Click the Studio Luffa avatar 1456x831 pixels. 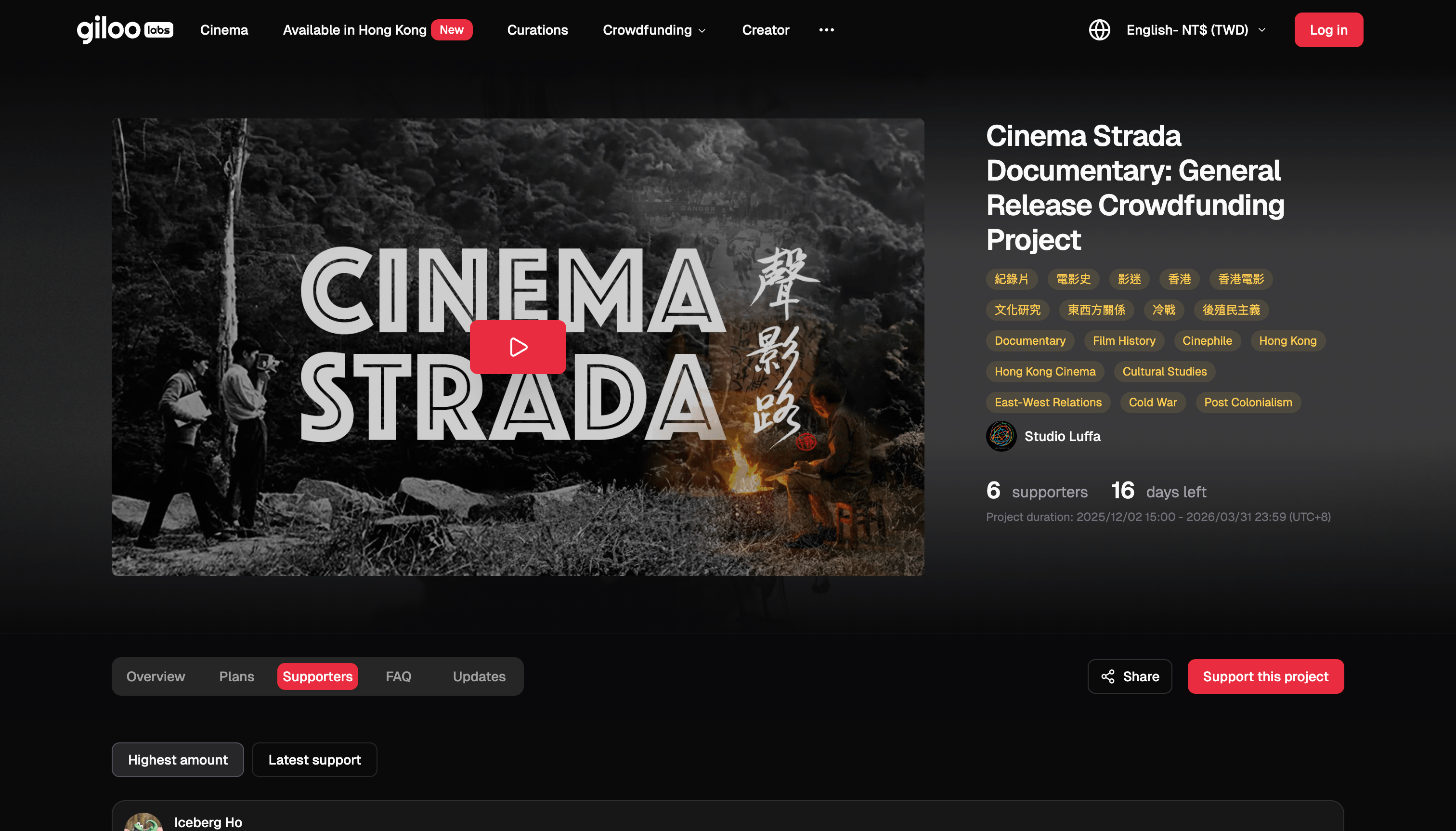1001,436
